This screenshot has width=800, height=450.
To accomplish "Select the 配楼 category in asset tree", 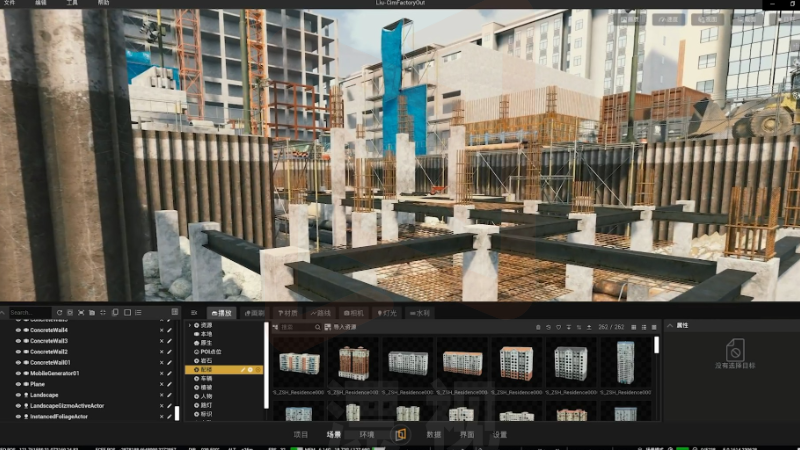I will (x=206, y=370).
